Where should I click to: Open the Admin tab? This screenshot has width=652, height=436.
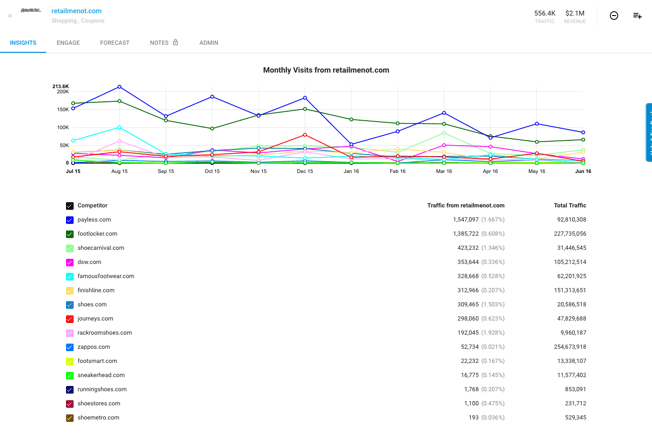209,43
